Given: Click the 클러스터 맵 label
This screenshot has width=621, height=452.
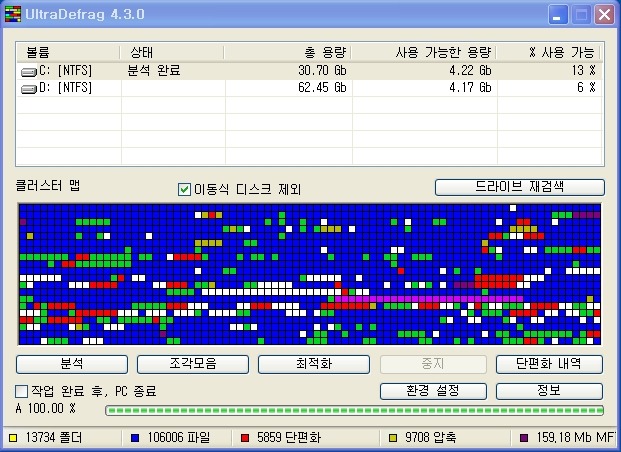Looking at the screenshot, I should [48, 185].
